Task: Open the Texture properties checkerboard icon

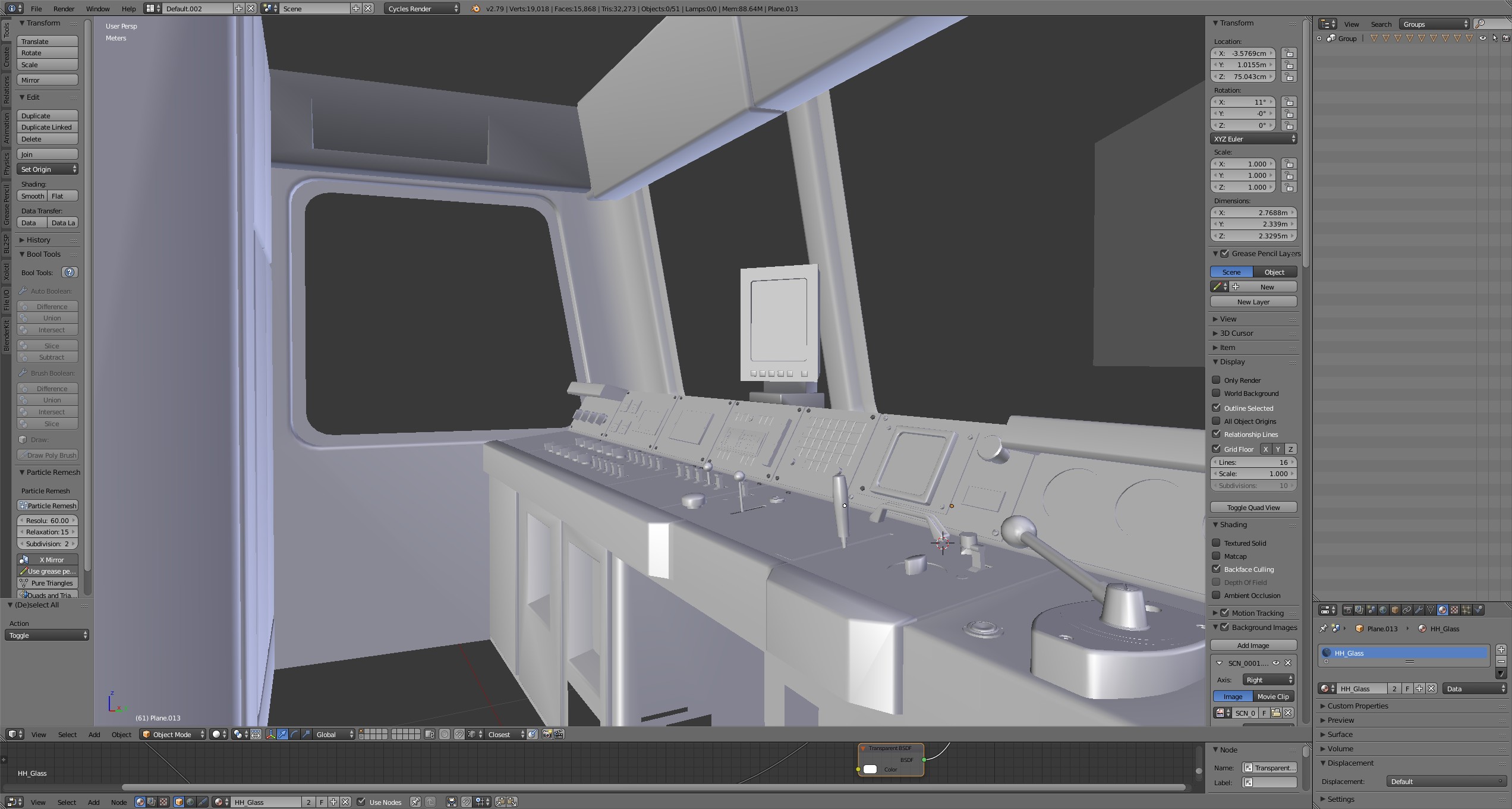Action: (1454, 610)
